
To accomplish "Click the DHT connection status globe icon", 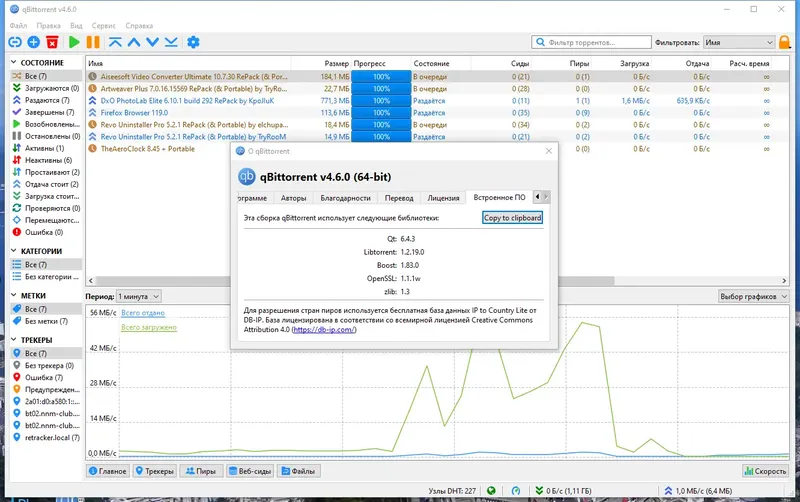I will [491, 491].
